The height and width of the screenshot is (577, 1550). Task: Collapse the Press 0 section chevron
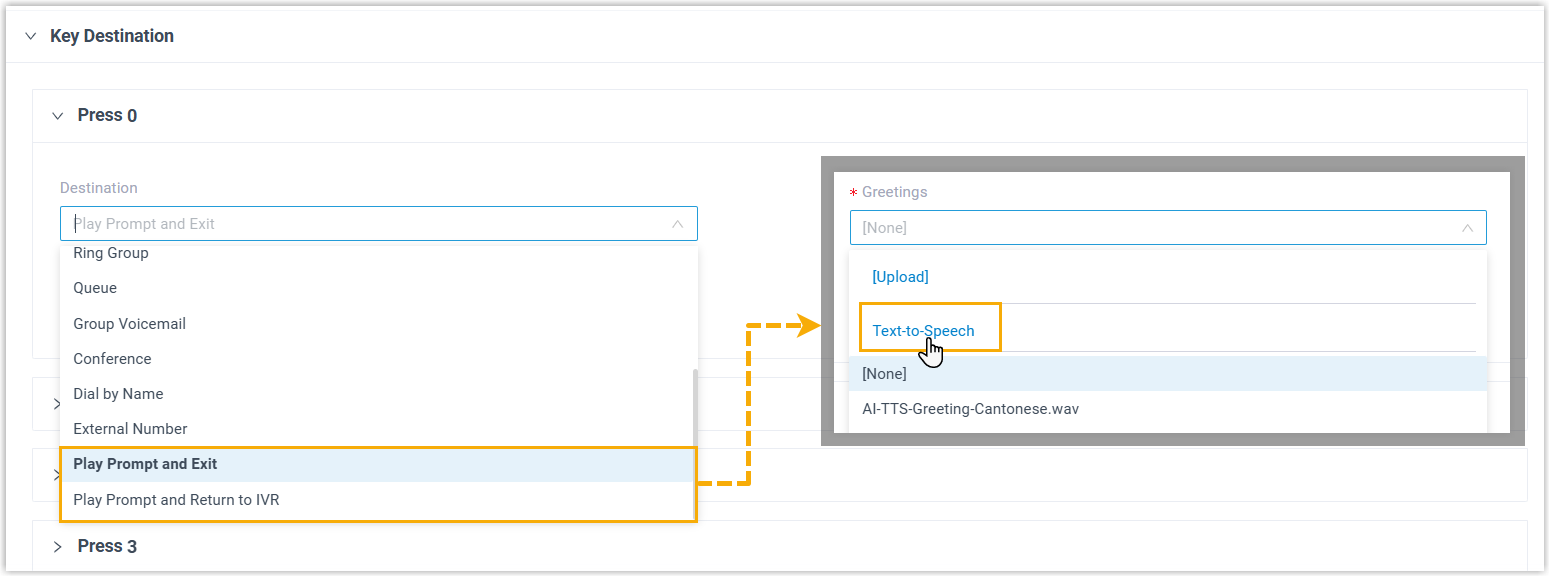pyautogui.click(x=58, y=116)
